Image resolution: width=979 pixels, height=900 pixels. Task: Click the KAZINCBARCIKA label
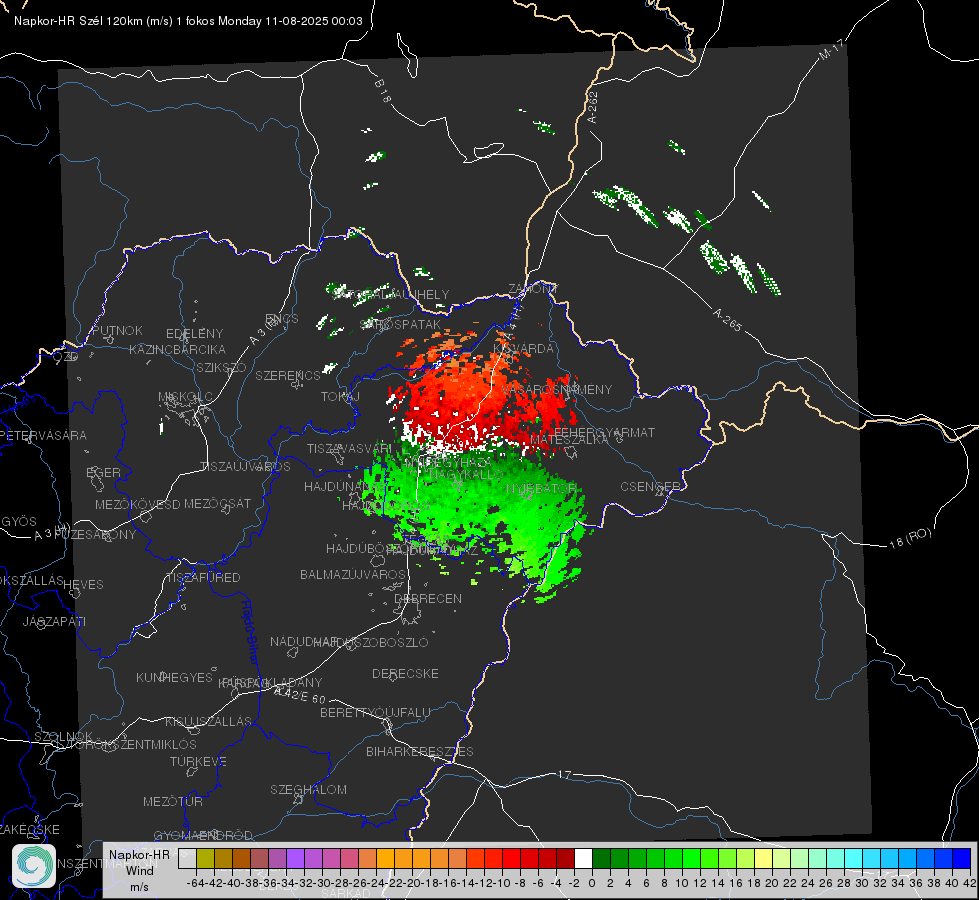(177, 349)
